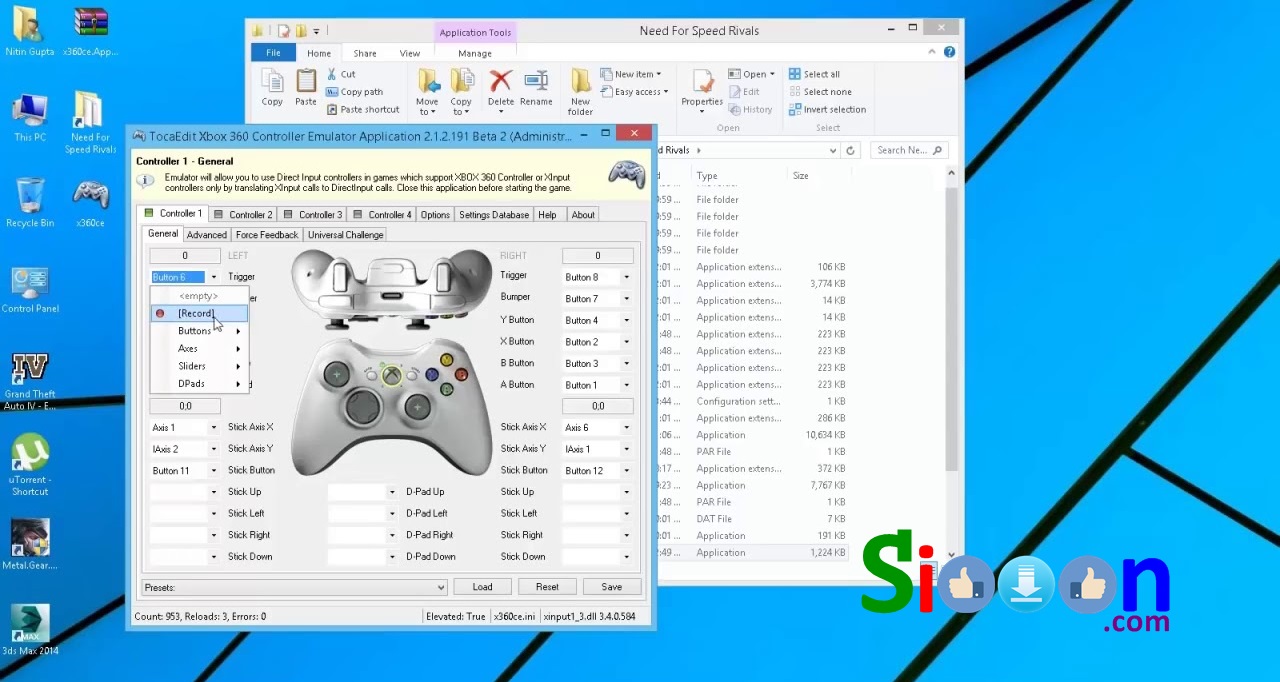Expand the D-Pad Up dropdown
Image resolution: width=1280 pixels, height=682 pixels.
click(x=391, y=492)
